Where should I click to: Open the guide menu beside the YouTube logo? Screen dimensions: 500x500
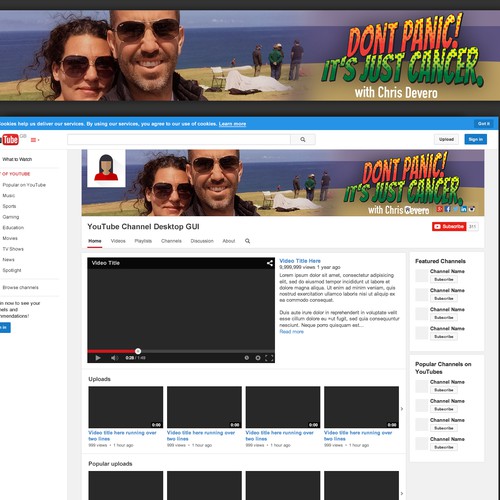coord(35,140)
